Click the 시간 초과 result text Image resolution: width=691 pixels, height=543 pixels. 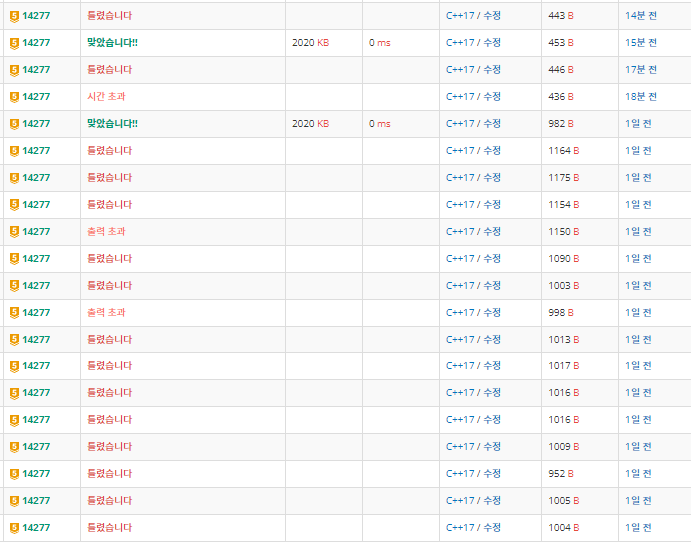(106, 97)
